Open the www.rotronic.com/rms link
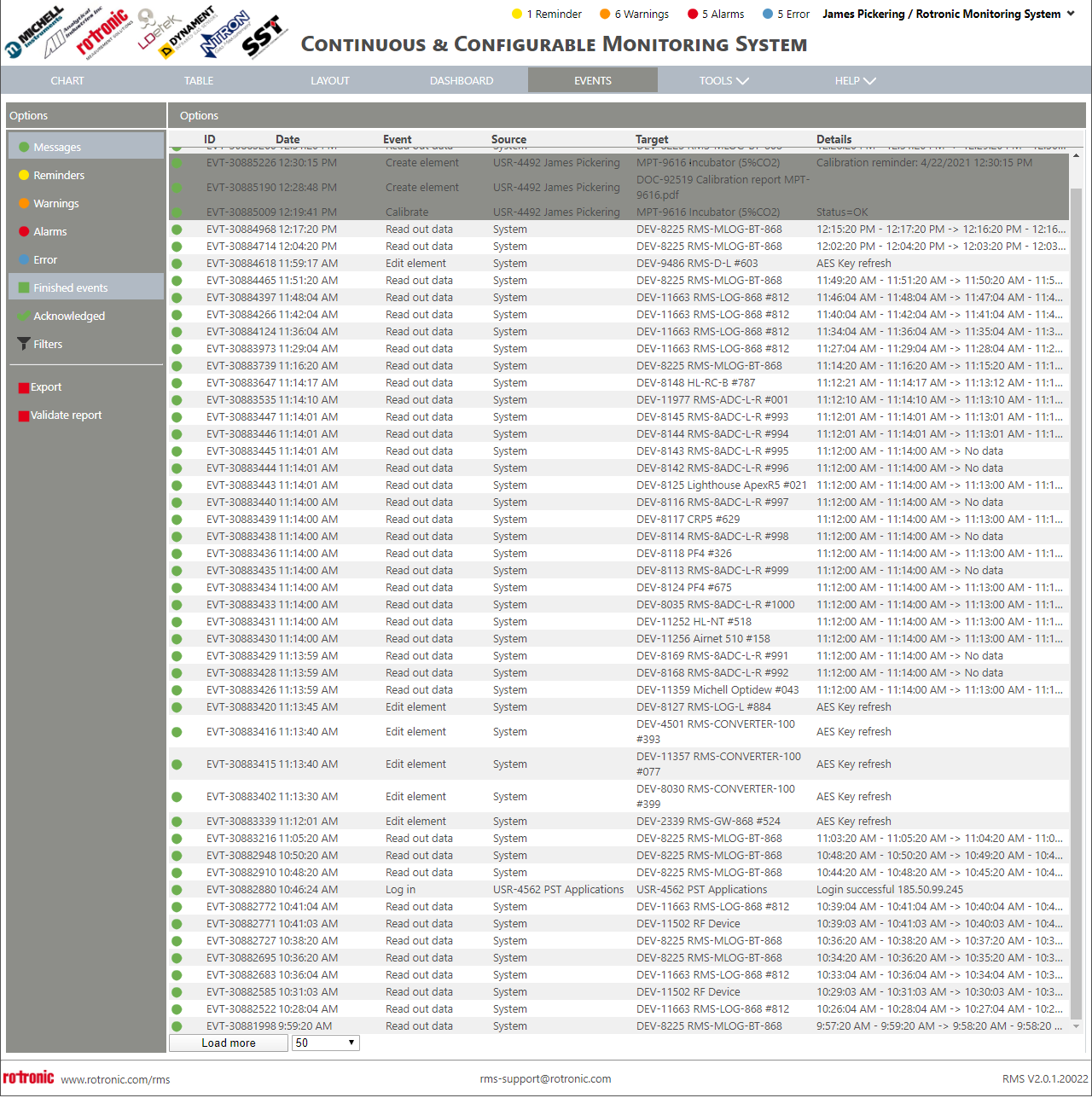This screenshot has height=1098, width=1092. (x=115, y=1079)
